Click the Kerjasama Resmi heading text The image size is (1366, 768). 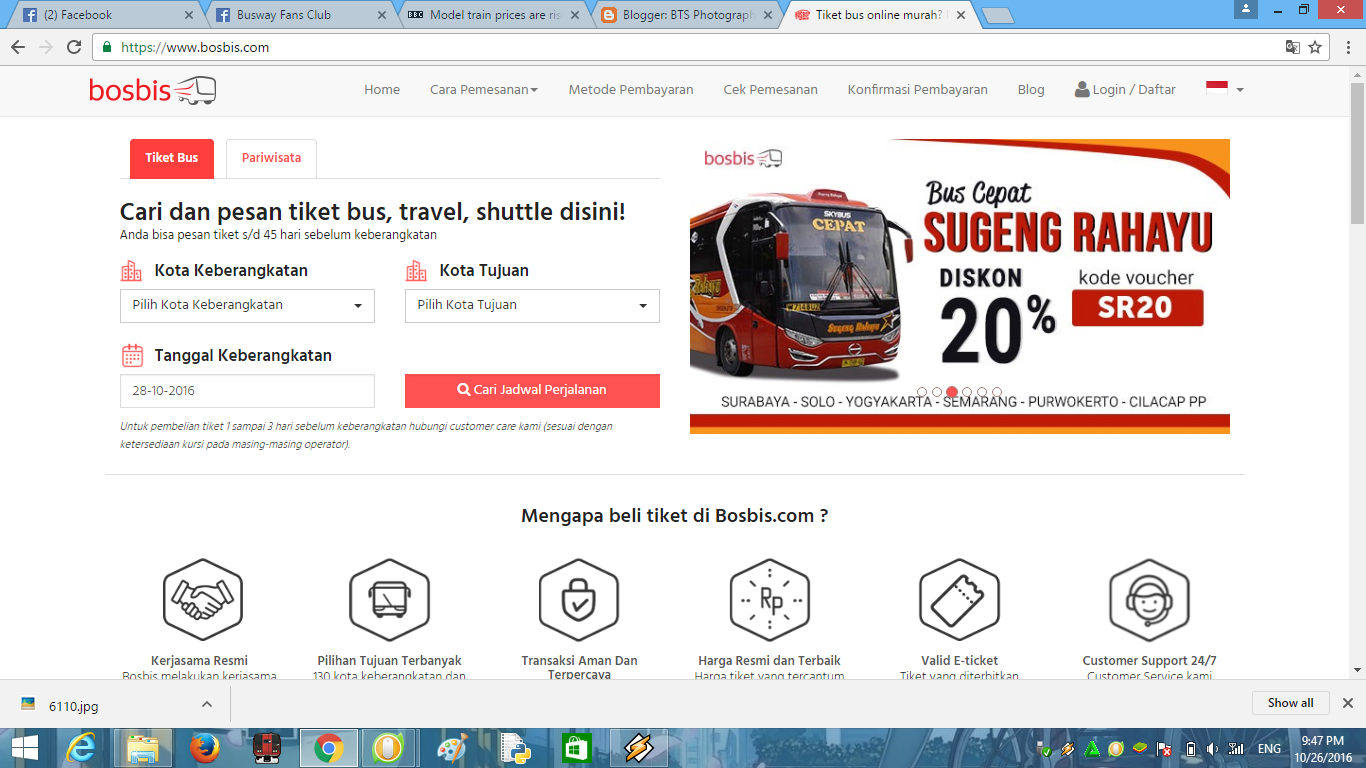point(199,661)
